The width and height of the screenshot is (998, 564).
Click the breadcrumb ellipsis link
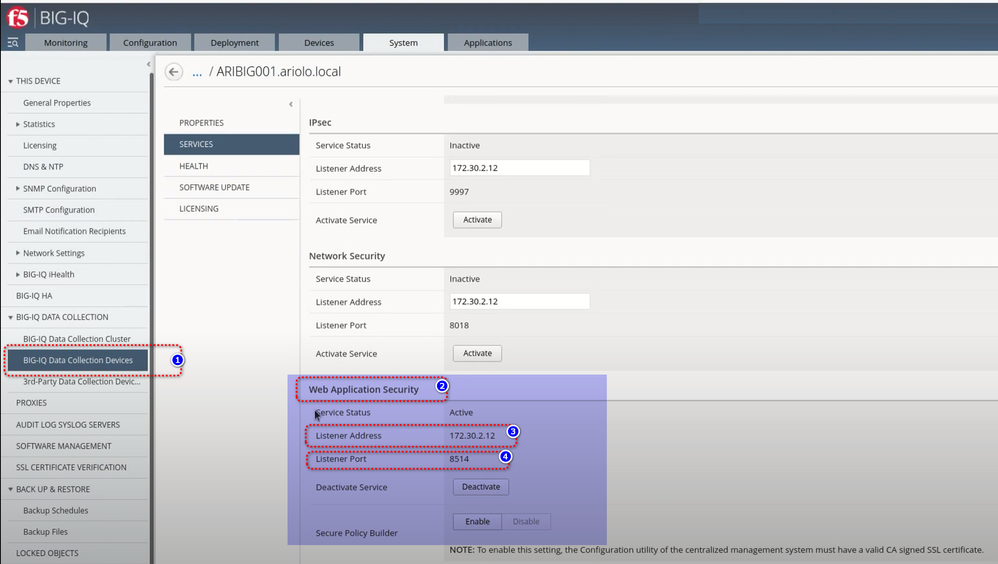(x=197, y=72)
